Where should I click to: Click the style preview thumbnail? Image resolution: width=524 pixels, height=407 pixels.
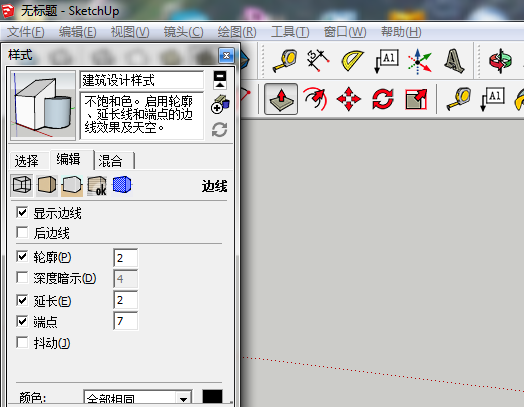click(43, 105)
